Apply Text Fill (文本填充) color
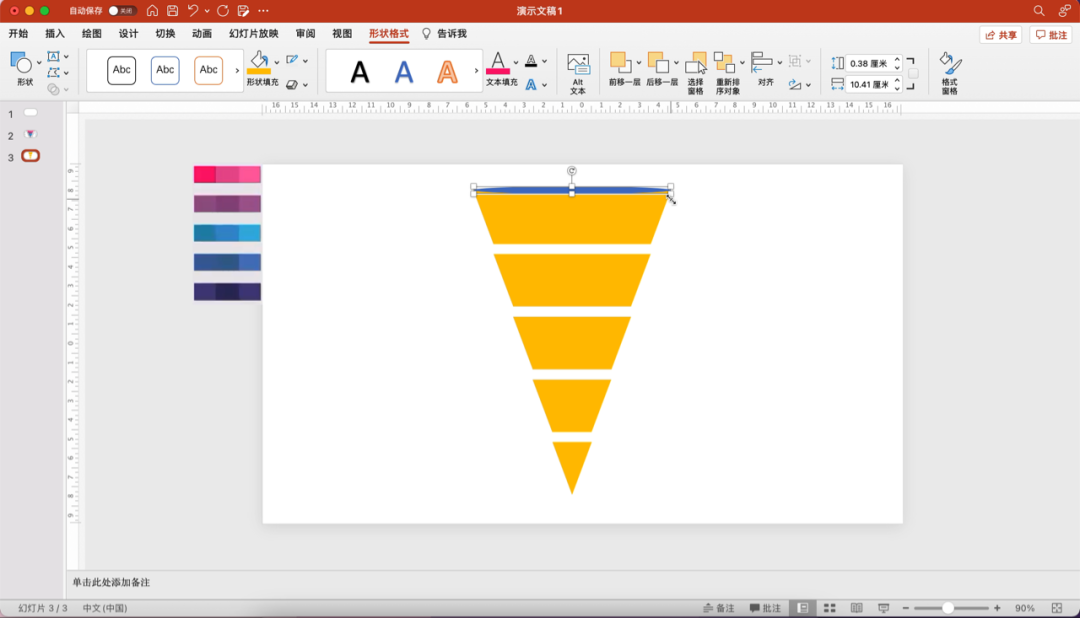The height and width of the screenshot is (618, 1080). point(498,63)
